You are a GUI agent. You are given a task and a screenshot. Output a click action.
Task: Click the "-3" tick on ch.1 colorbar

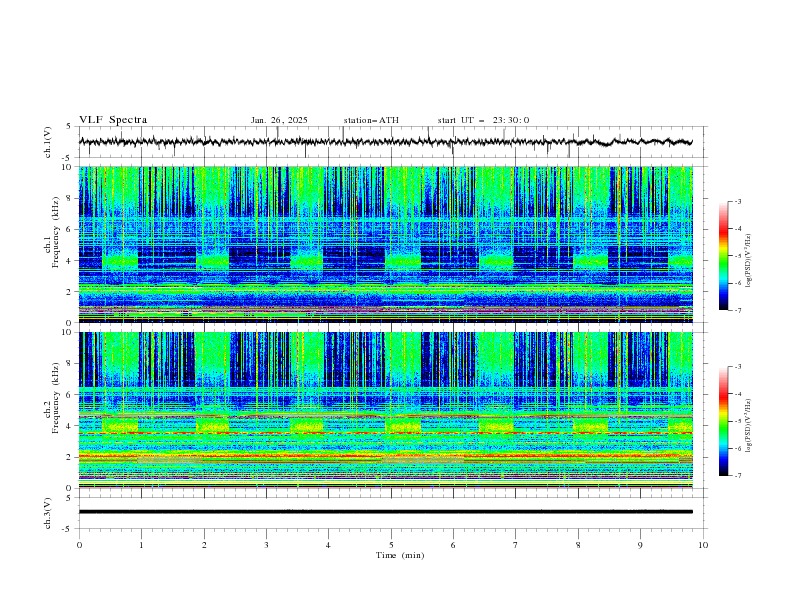click(x=738, y=201)
